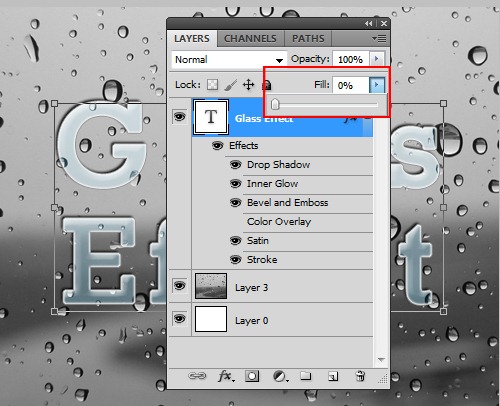Open the fx layer style menu
Viewport: 500px width, 406px height.
226,376
